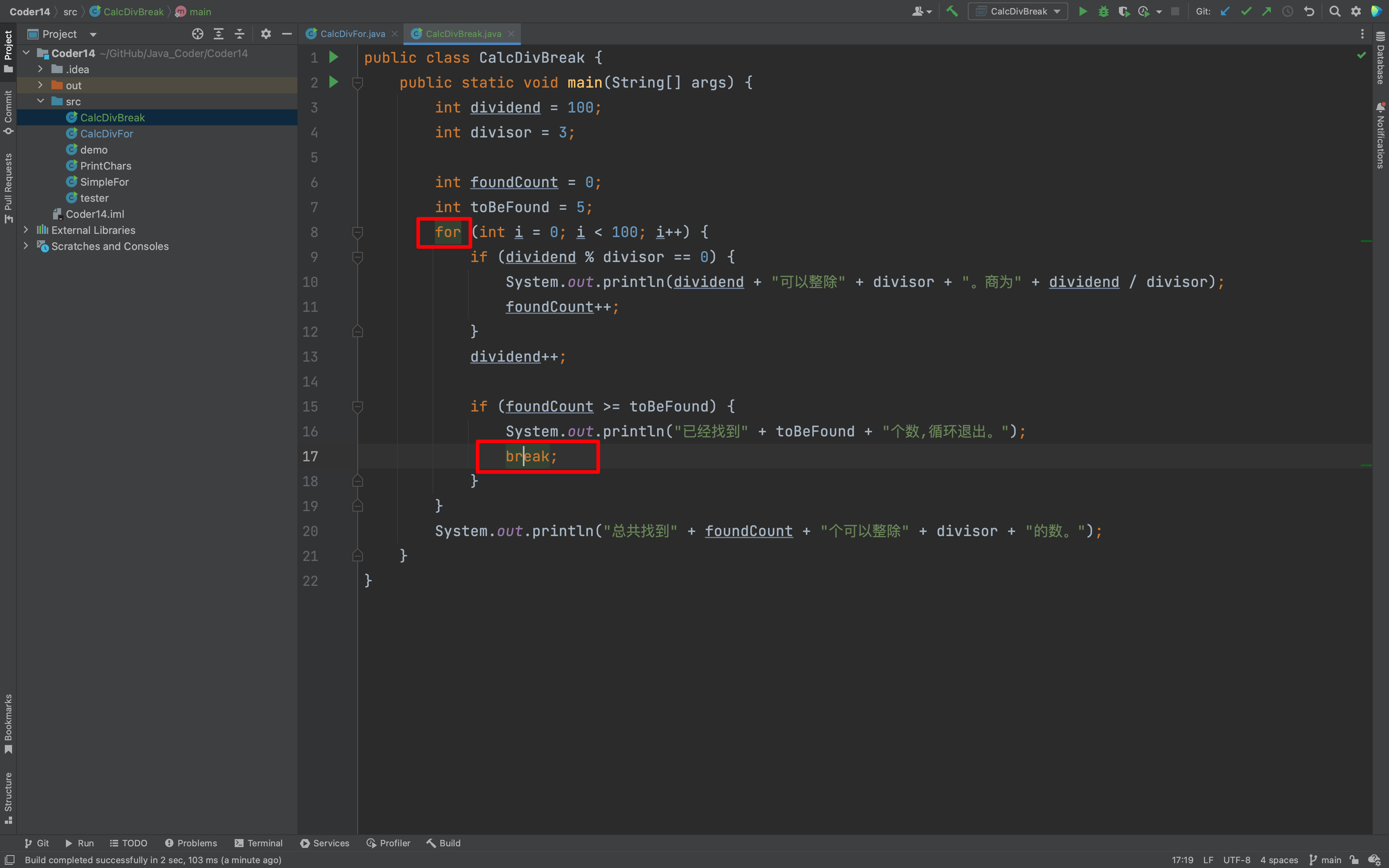Viewport: 1389px width, 868px height.
Task: Open the TODO tool window
Action: pos(128,843)
